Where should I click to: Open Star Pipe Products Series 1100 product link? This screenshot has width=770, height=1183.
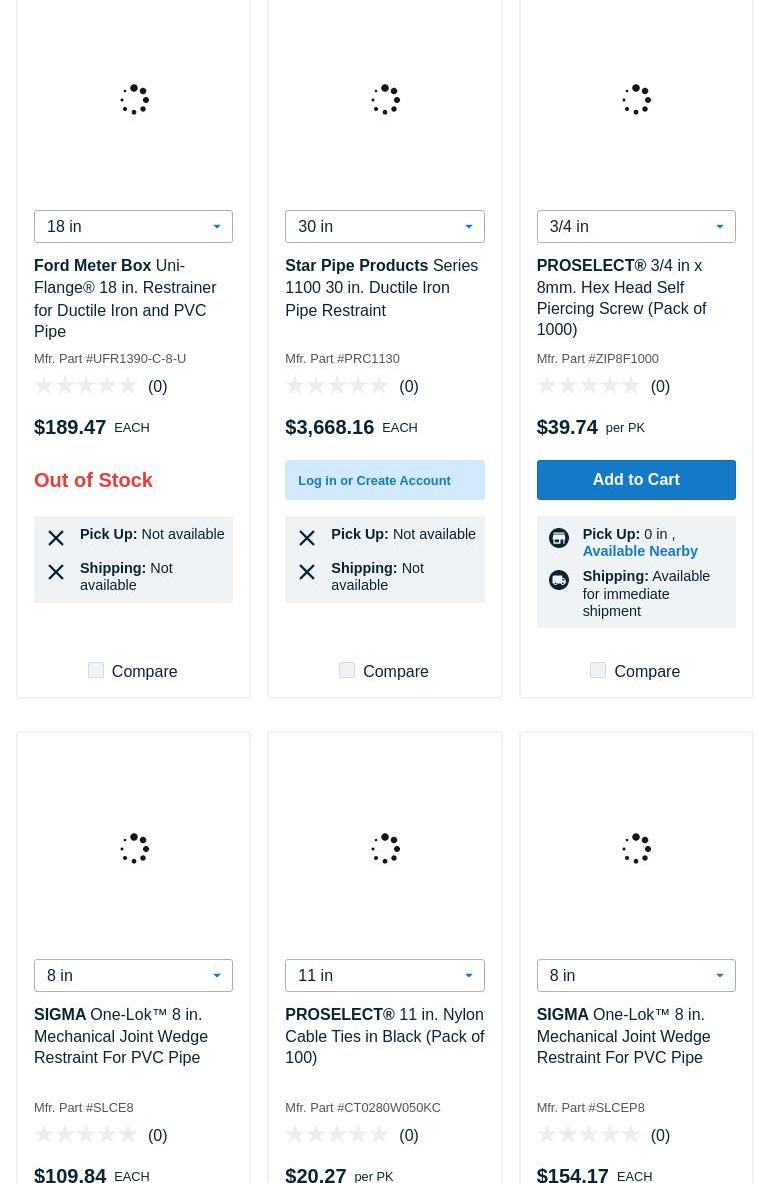point(381,288)
